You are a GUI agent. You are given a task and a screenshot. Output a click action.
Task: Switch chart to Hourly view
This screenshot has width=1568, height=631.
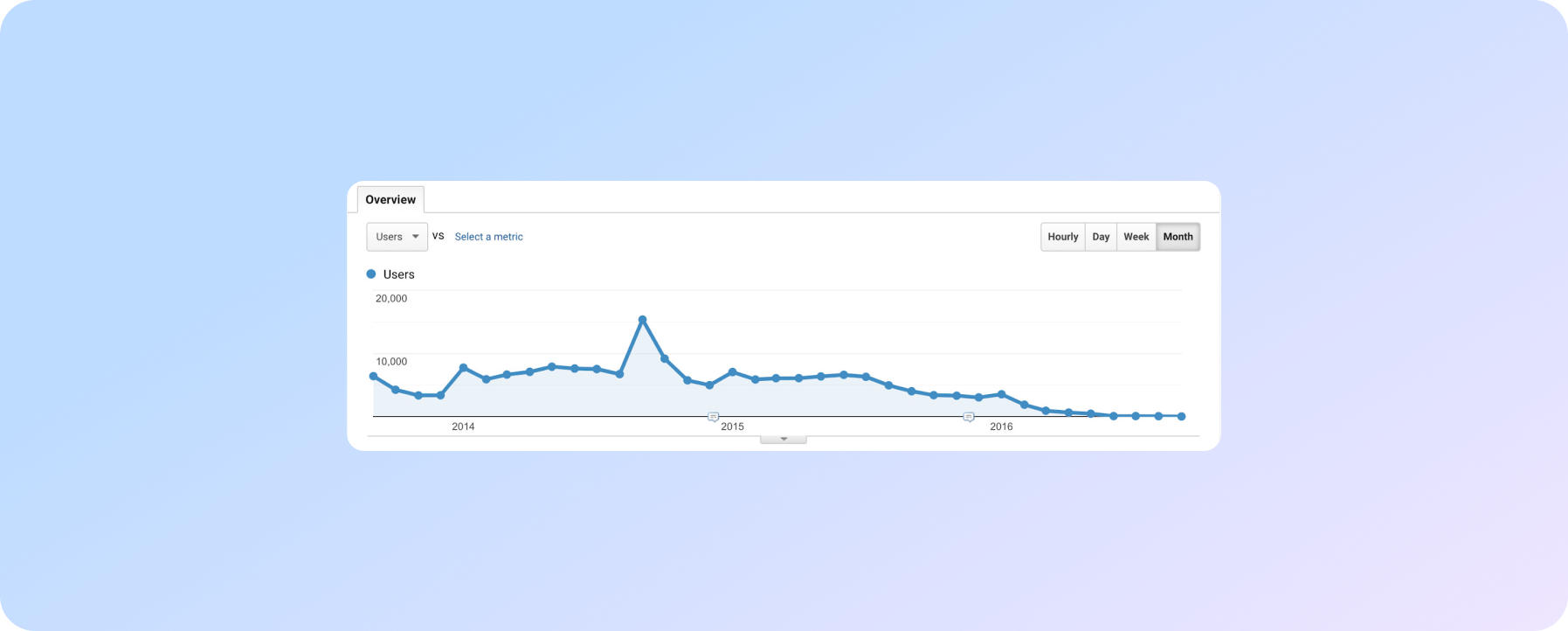pos(1063,237)
